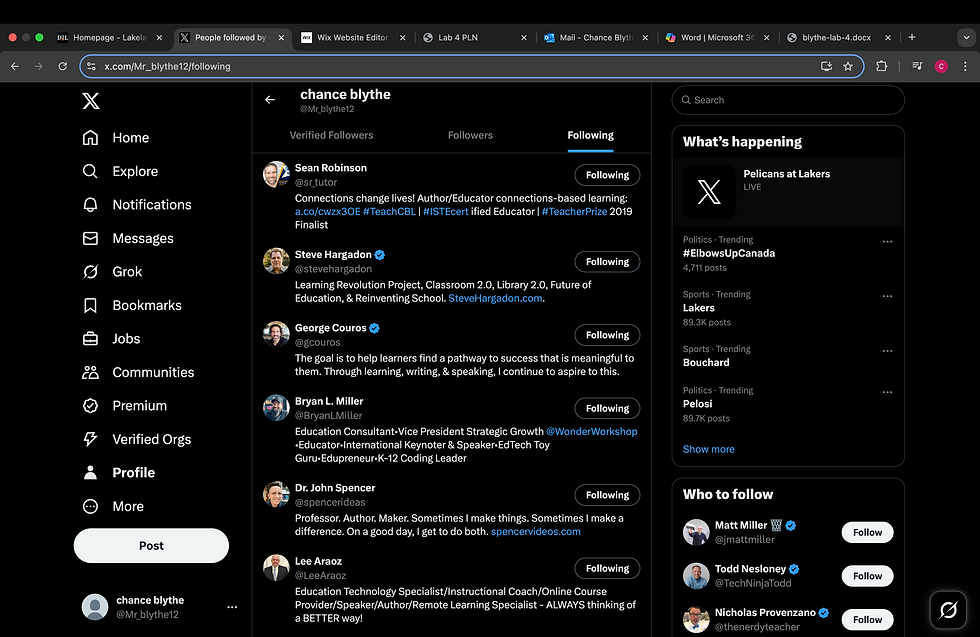
Task: Follow Matt Miller from Who to follow
Action: [867, 532]
